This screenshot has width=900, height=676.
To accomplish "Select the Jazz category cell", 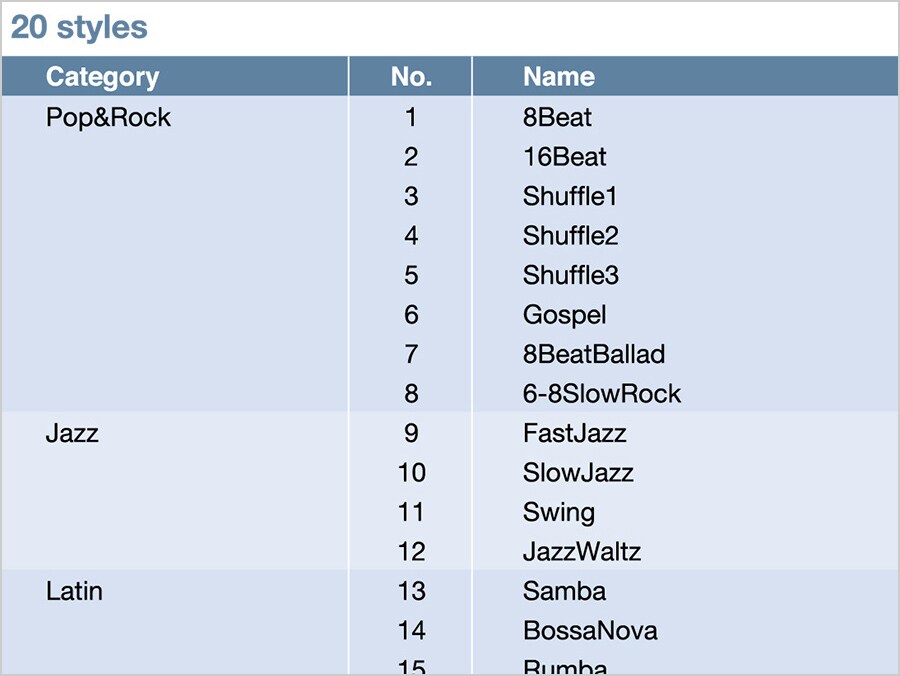I will [x=72, y=433].
